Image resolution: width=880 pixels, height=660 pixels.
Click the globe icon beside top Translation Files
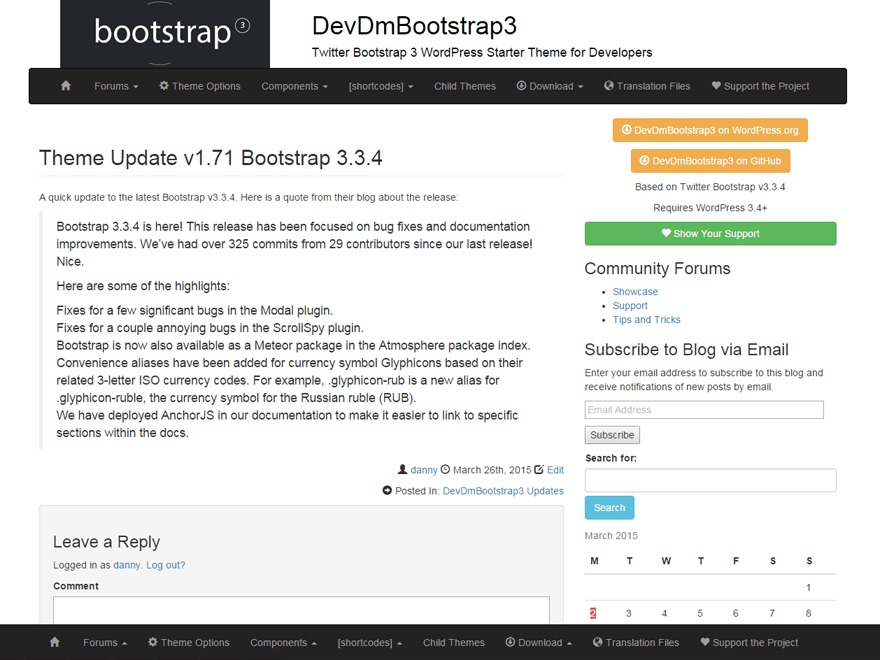[609, 85]
